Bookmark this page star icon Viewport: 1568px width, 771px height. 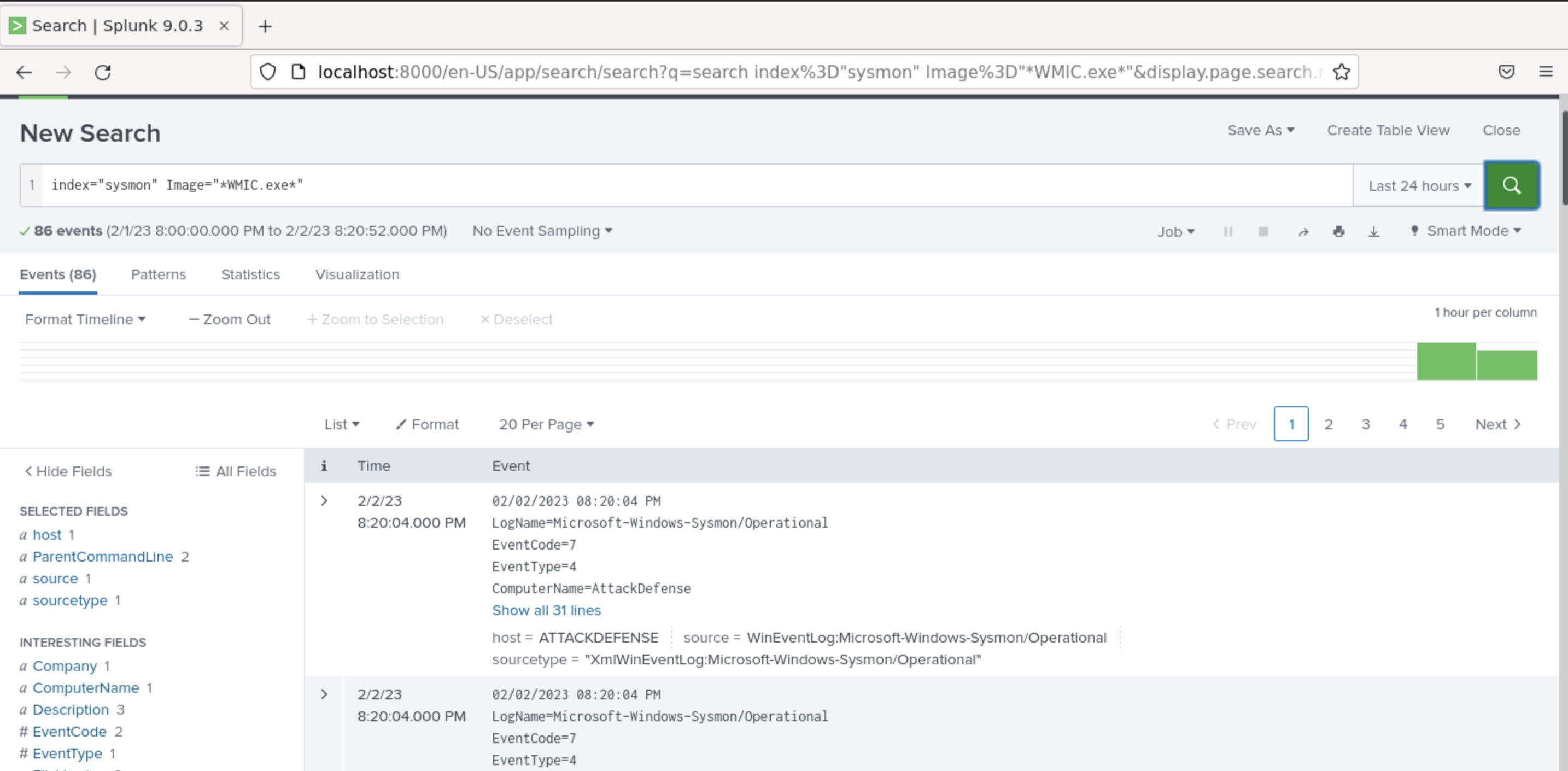click(x=1341, y=72)
